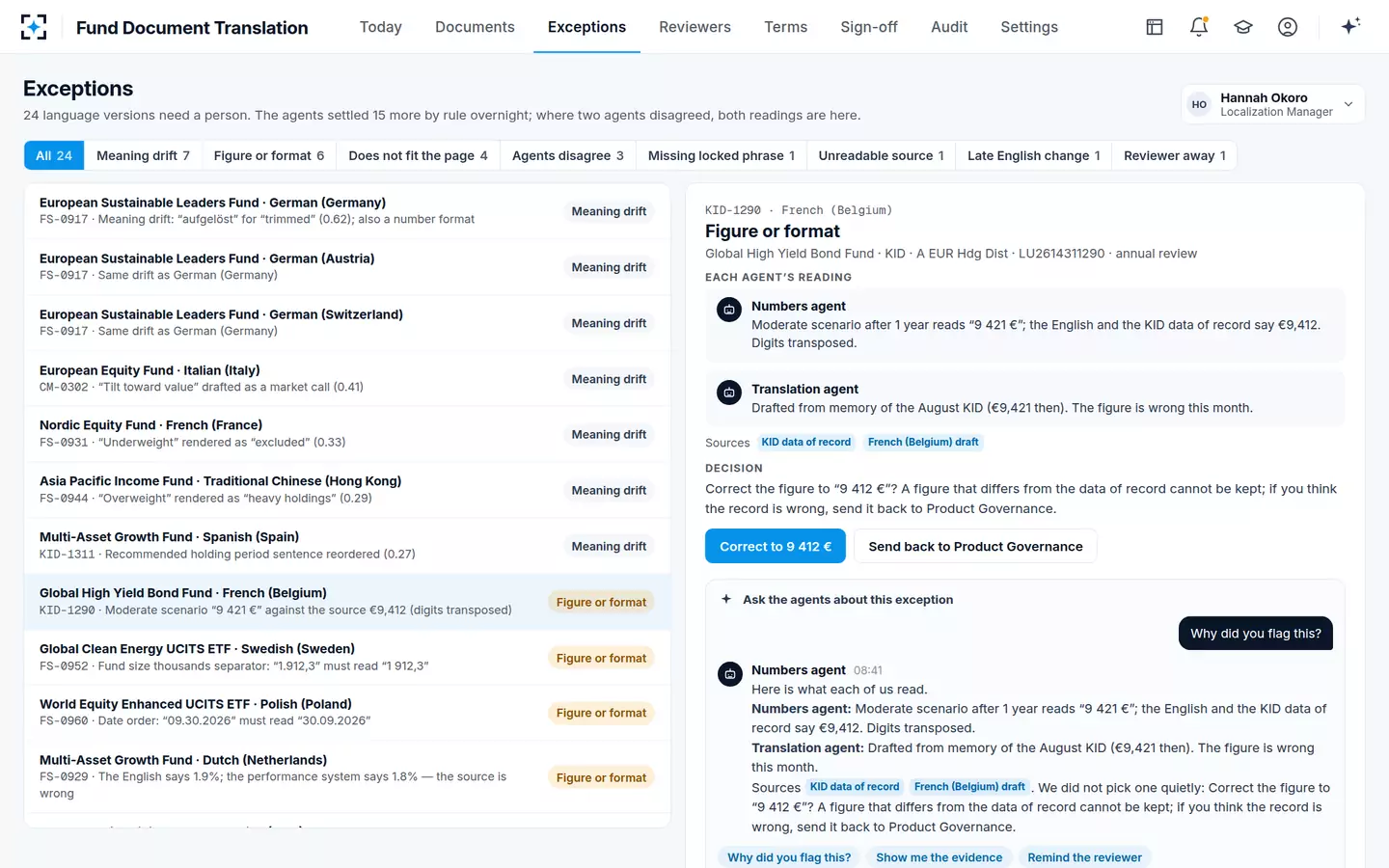Click the Numbers agent avatar in chat
This screenshot has width=1389, height=868.
tap(730, 674)
